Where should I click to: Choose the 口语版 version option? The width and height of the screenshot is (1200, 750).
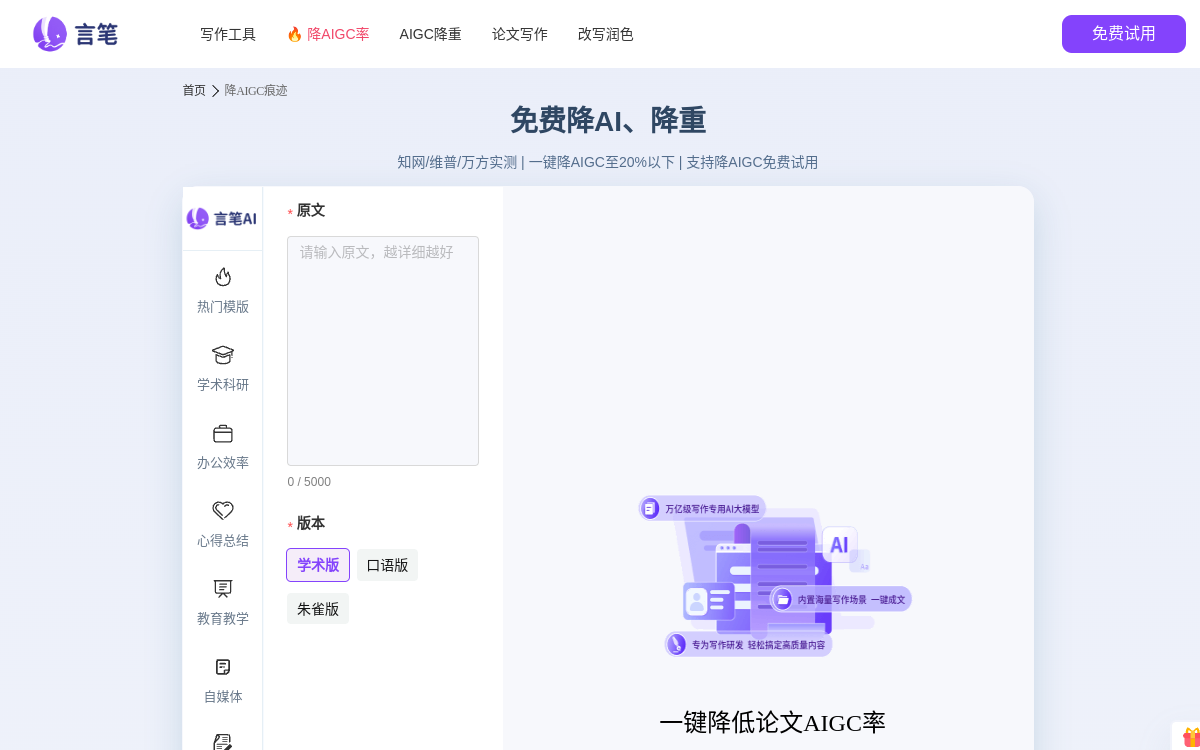click(x=388, y=565)
